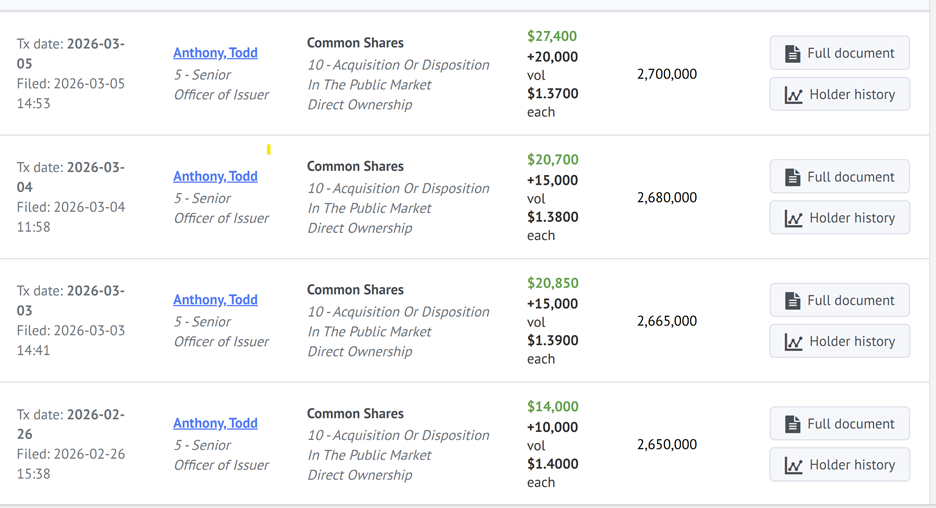The height and width of the screenshot is (508, 936).
Task: Click the 2,650,000 balance figure
Action: (x=666, y=444)
